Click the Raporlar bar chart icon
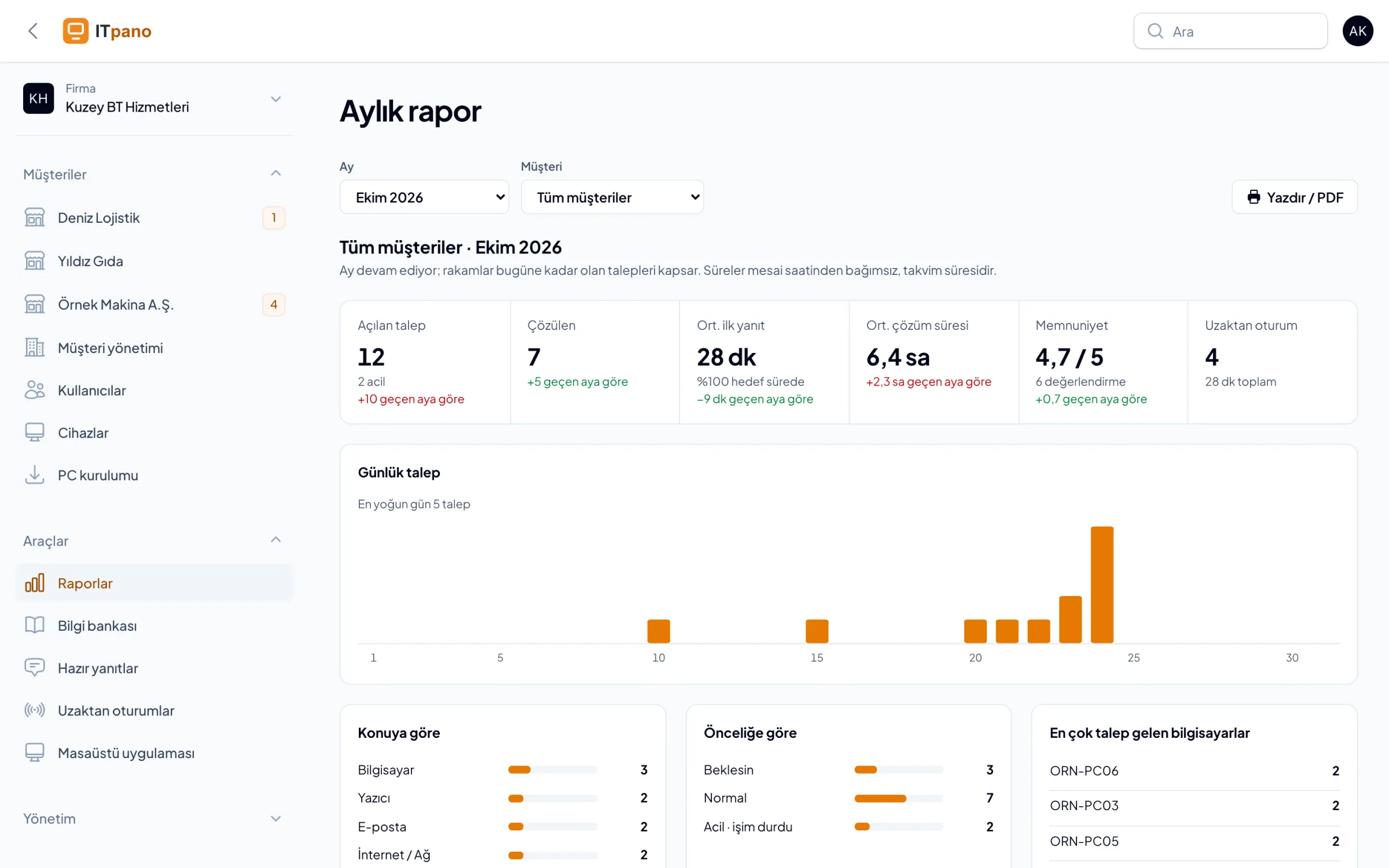Image resolution: width=1389 pixels, height=868 pixels. [35, 583]
